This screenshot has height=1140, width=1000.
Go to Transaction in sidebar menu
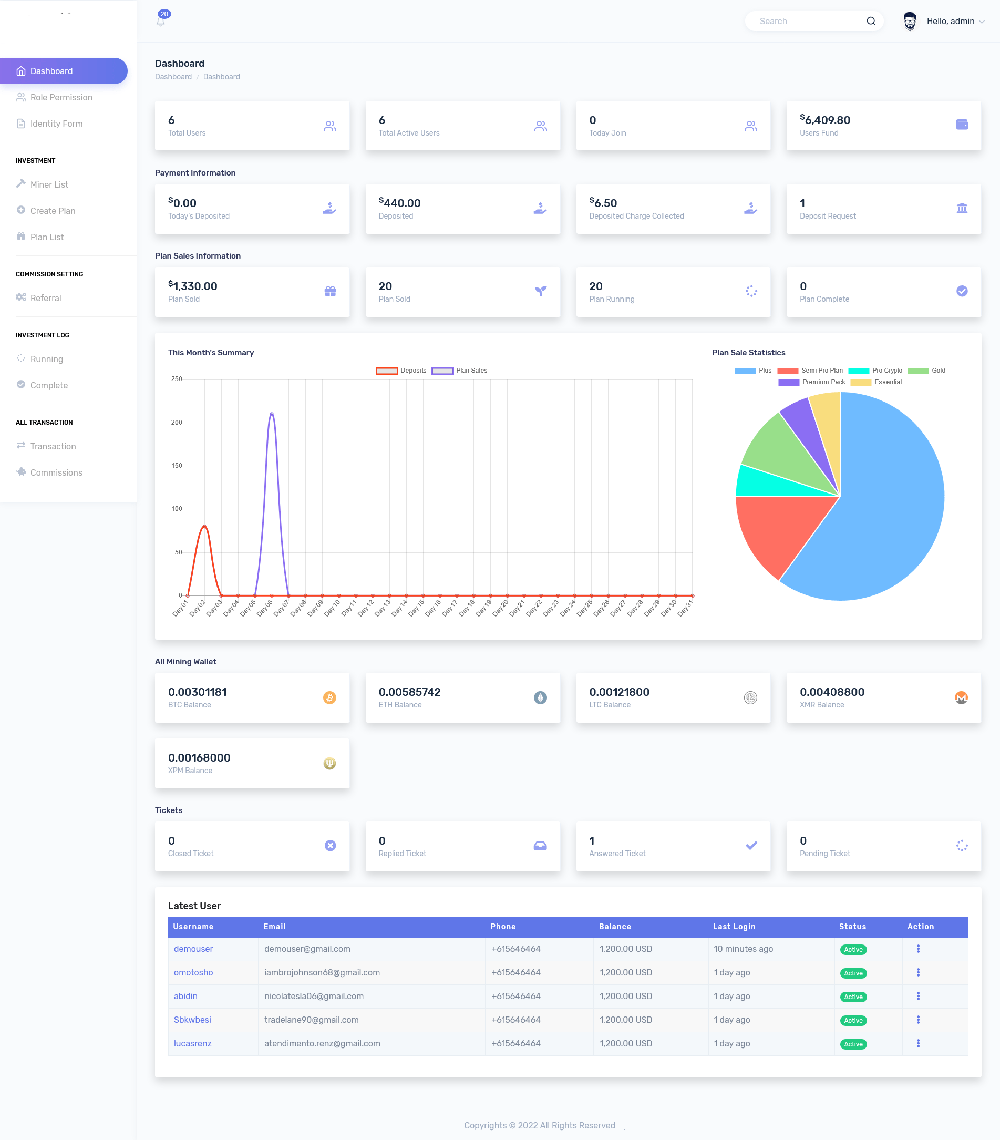point(53,446)
